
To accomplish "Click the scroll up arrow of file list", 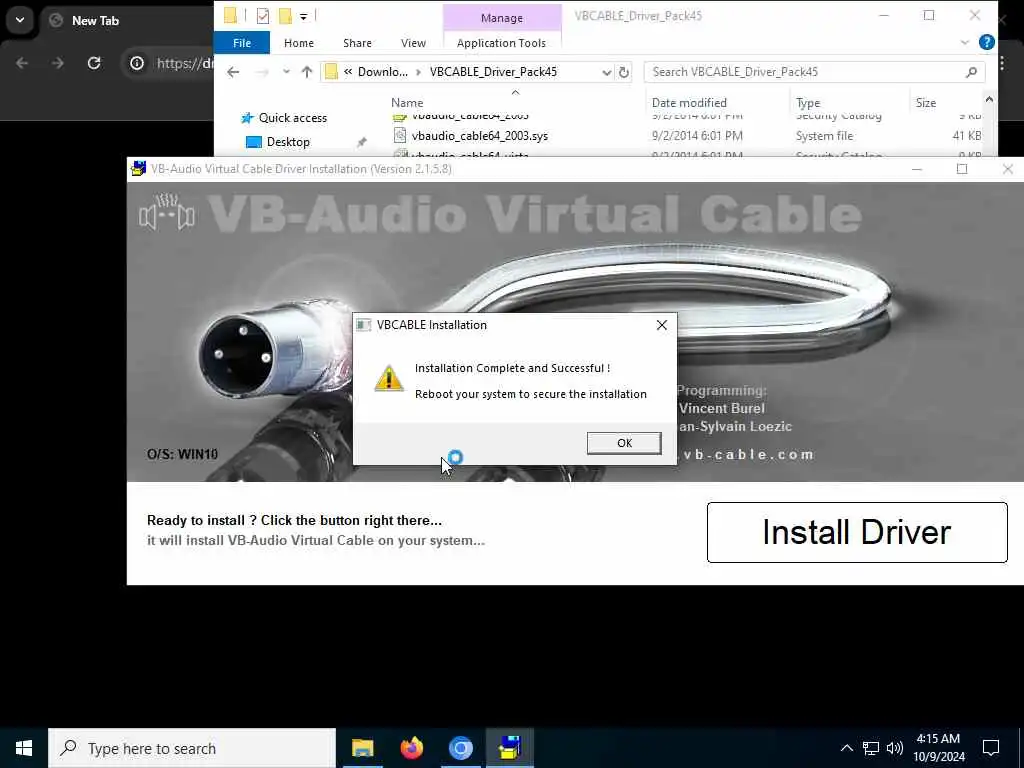I will (x=989, y=100).
